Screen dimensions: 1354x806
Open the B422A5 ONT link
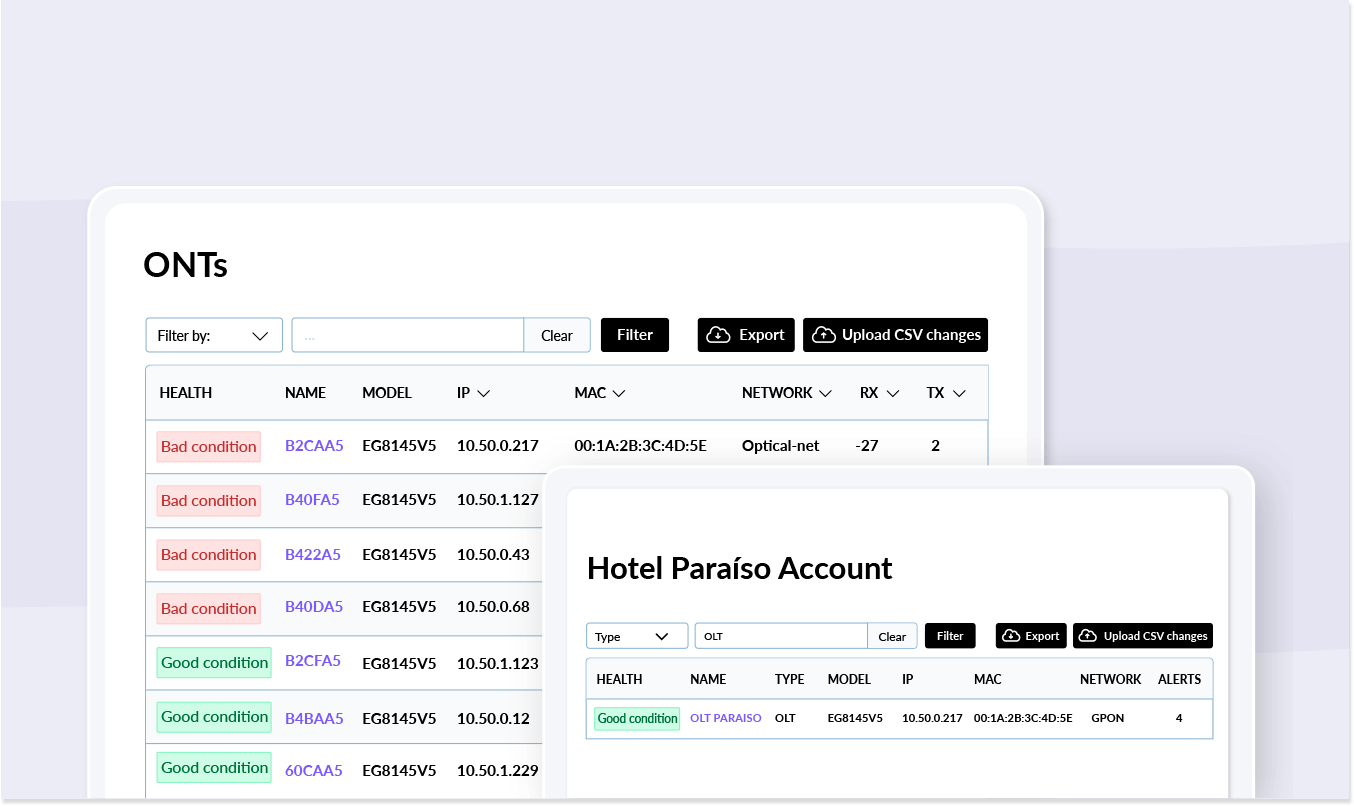pyautogui.click(x=313, y=554)
